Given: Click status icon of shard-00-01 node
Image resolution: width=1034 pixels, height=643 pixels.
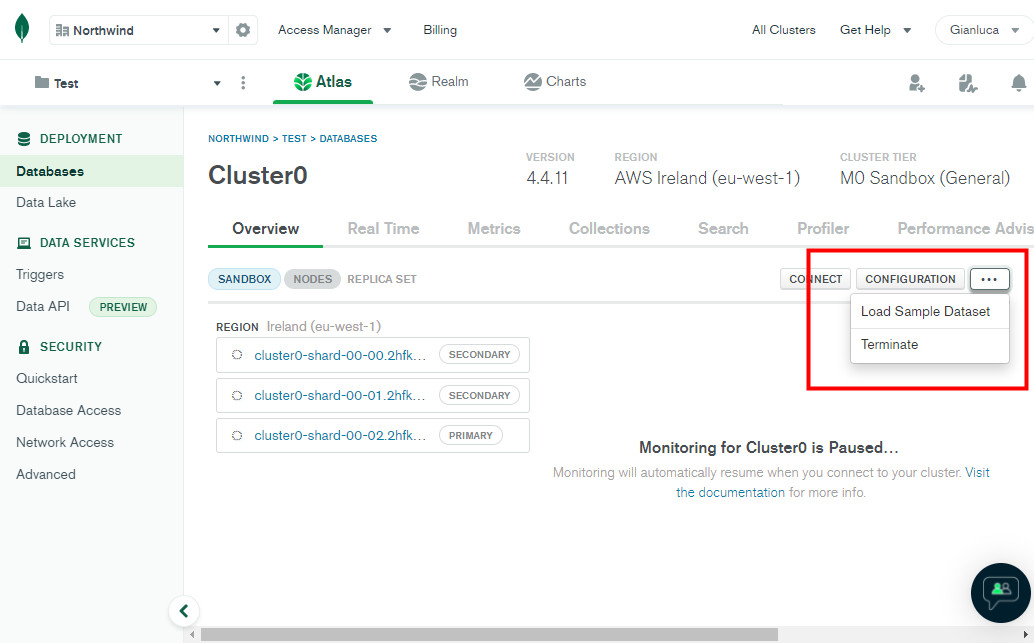Looking at the screenshot, I should pyautogui.click(x=237, y=396).
